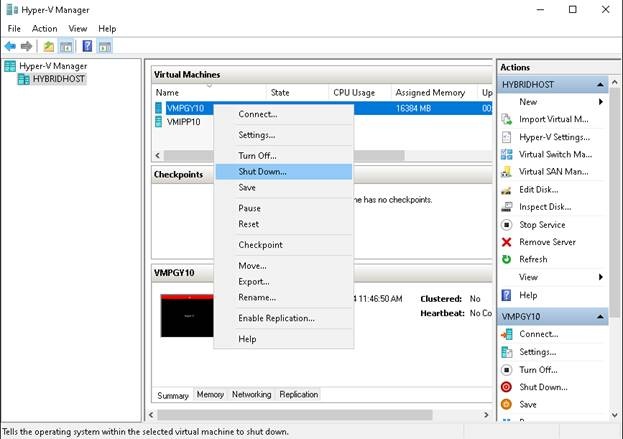The height and width of the screenshot is (439, 623).
Task: Choose Export... from context menu
Action: pyautogui.click(x=284, y=281)
